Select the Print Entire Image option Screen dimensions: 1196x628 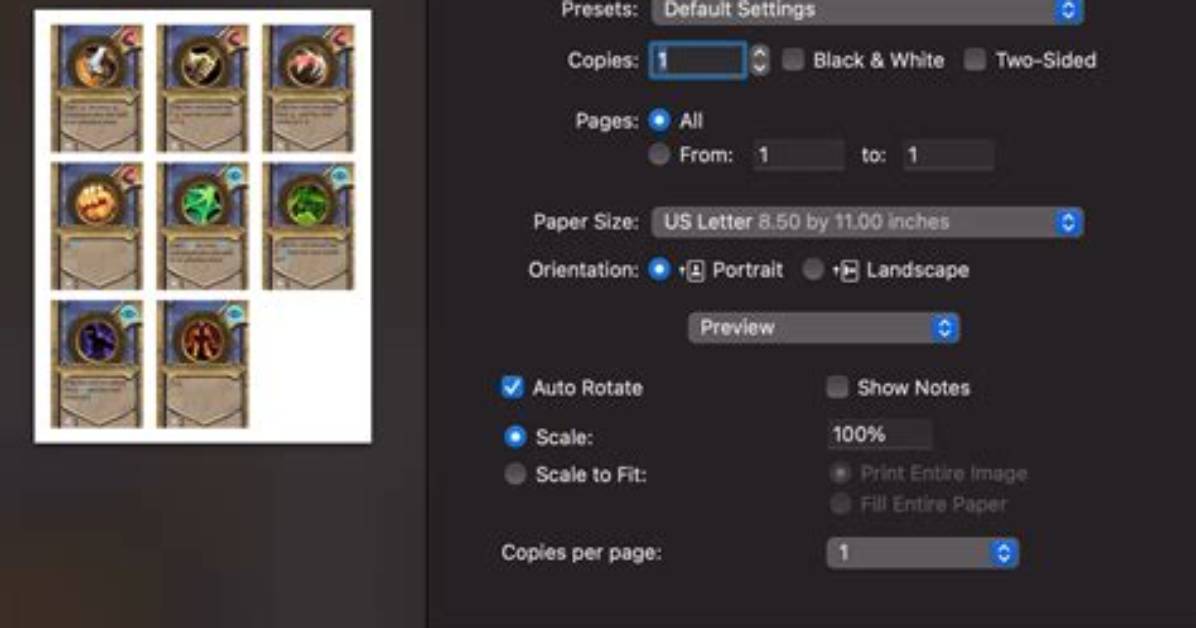pyautogui.click(x=840, y=473)
